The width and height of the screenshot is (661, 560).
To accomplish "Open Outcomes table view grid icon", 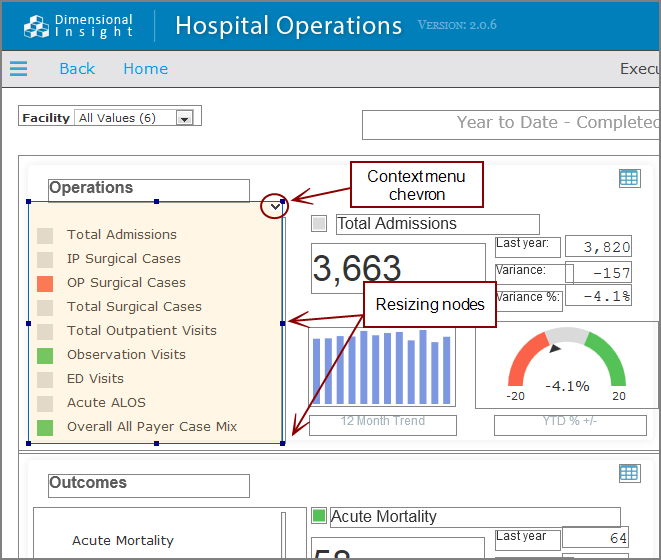I will pyautogui.click(x=629, y=473).
